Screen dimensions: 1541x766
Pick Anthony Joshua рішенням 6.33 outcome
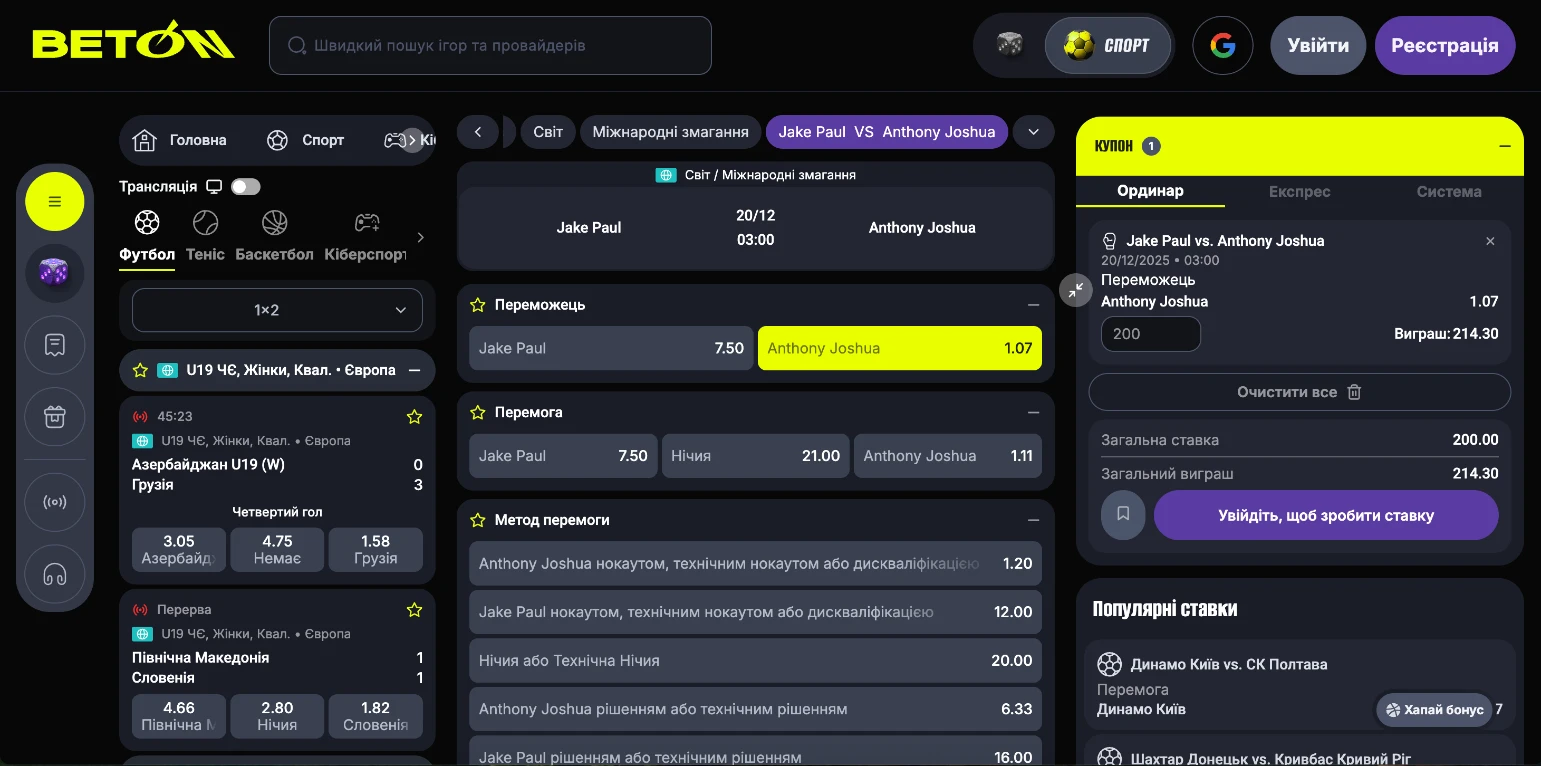(755, 709)
